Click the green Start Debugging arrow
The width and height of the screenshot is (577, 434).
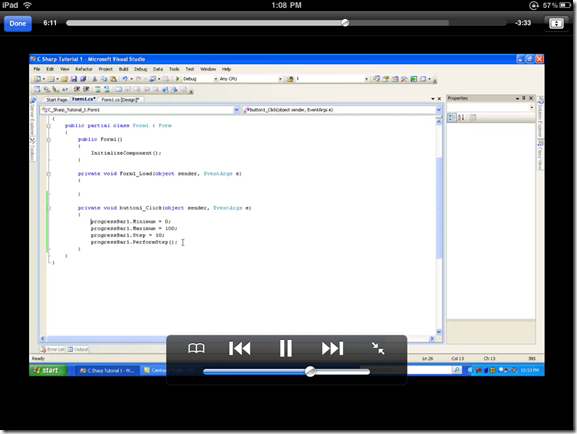pos(177,79)
